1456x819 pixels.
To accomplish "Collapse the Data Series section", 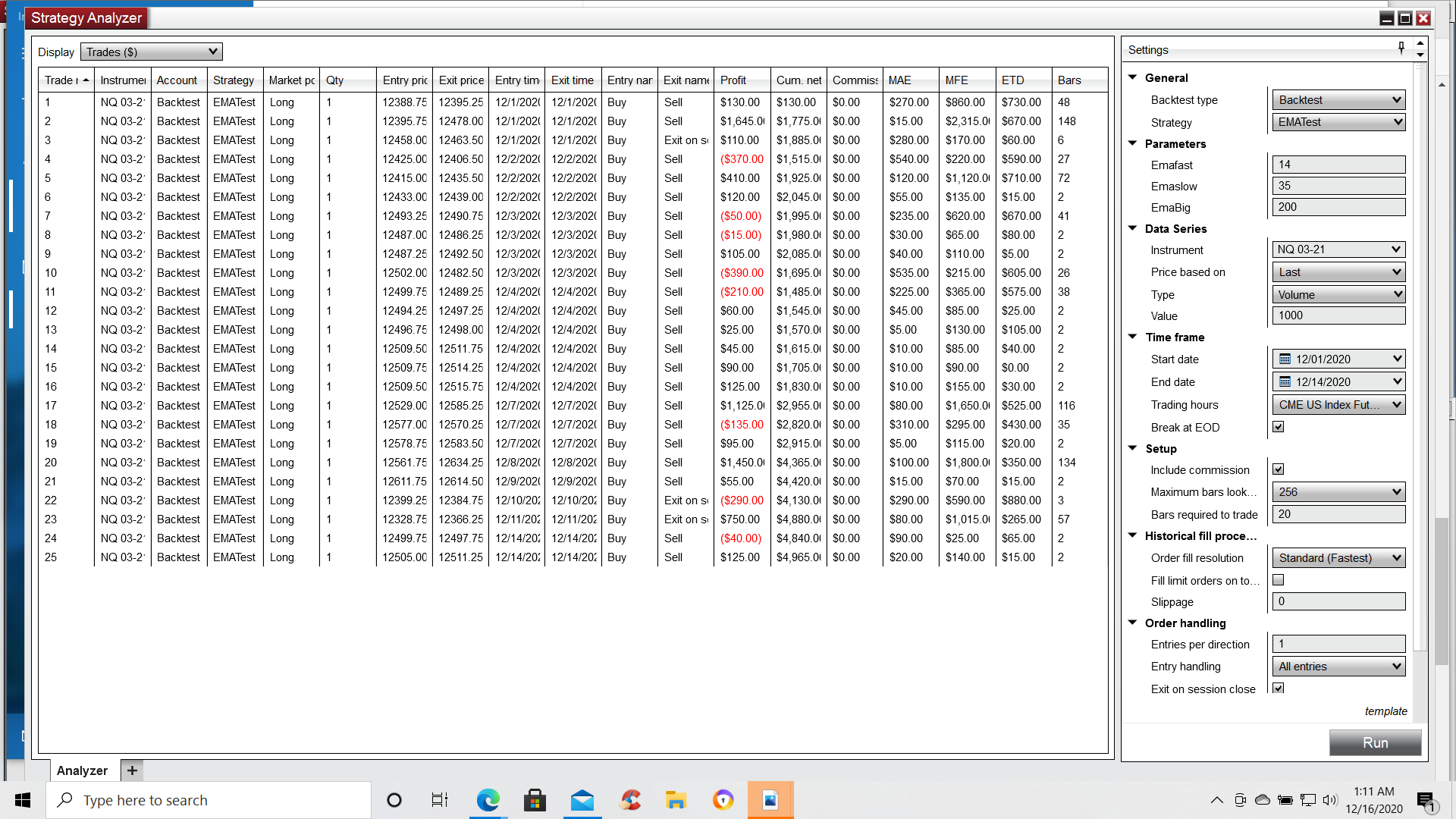I will click(1132, 228).
